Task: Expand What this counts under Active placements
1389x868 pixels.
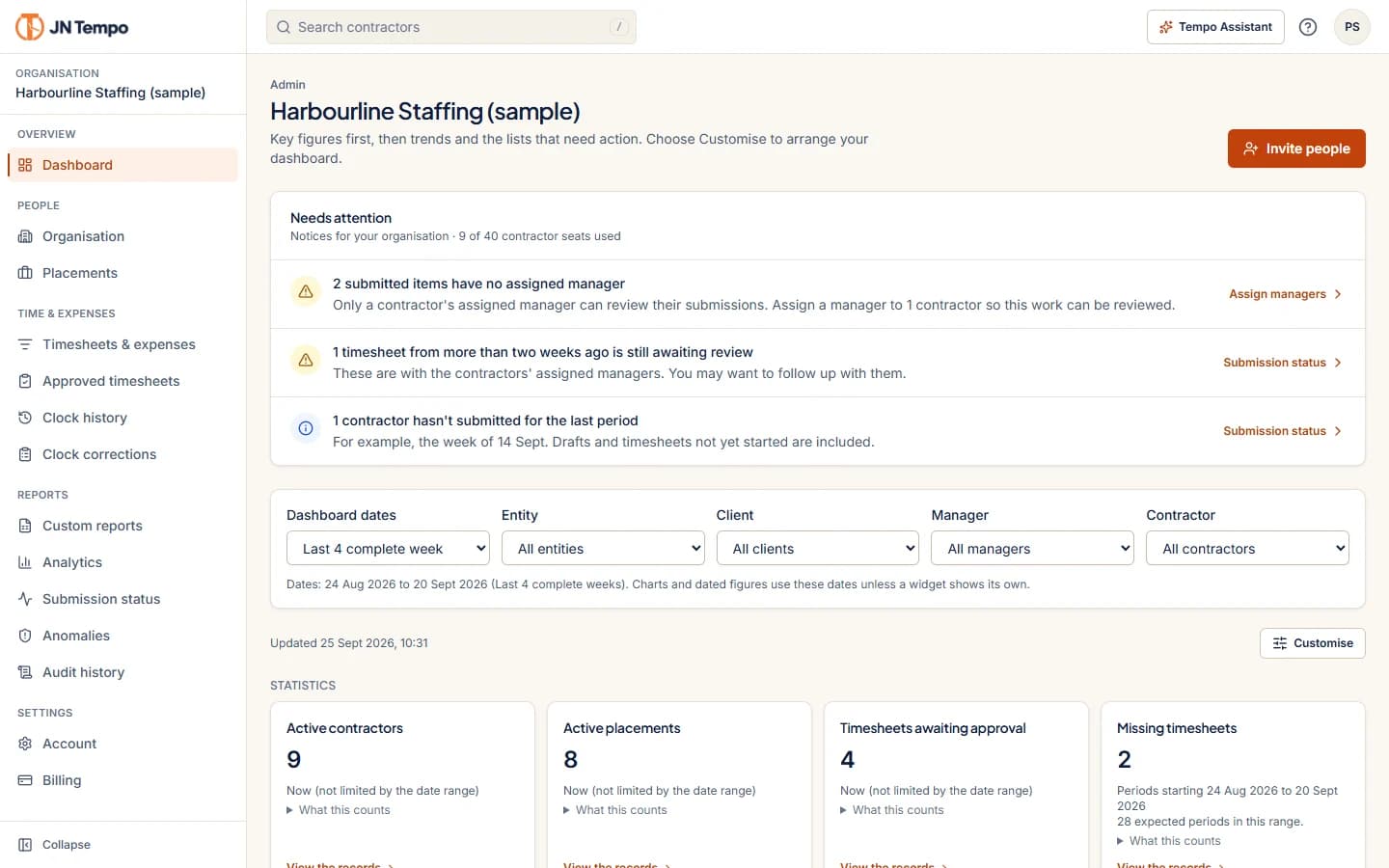Action: (615, 810)
